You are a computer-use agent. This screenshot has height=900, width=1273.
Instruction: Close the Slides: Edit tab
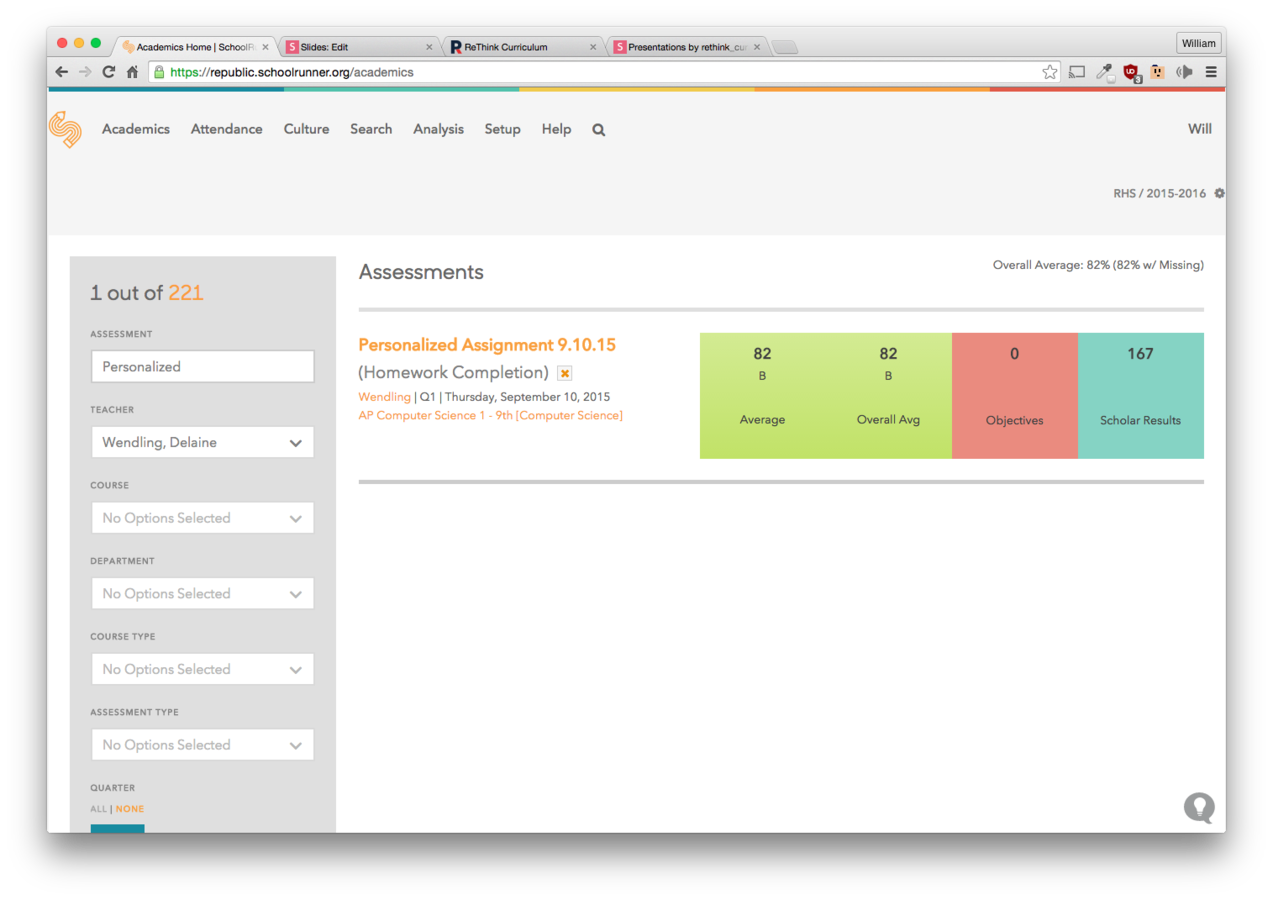[429, 47]
